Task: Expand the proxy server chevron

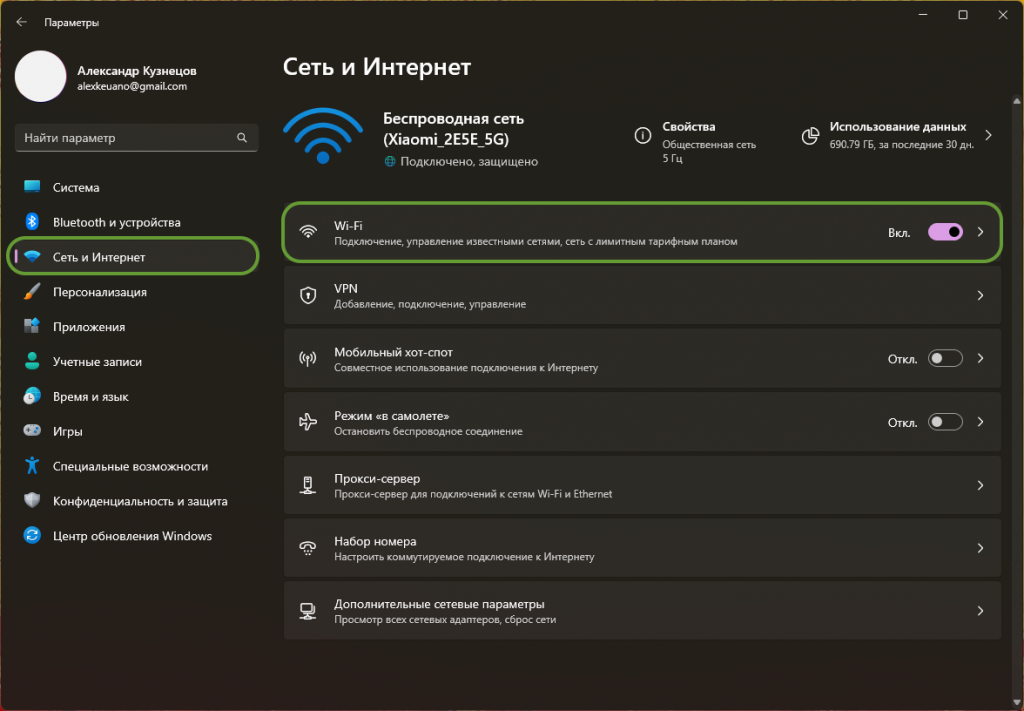Action: tap(980, 485)
